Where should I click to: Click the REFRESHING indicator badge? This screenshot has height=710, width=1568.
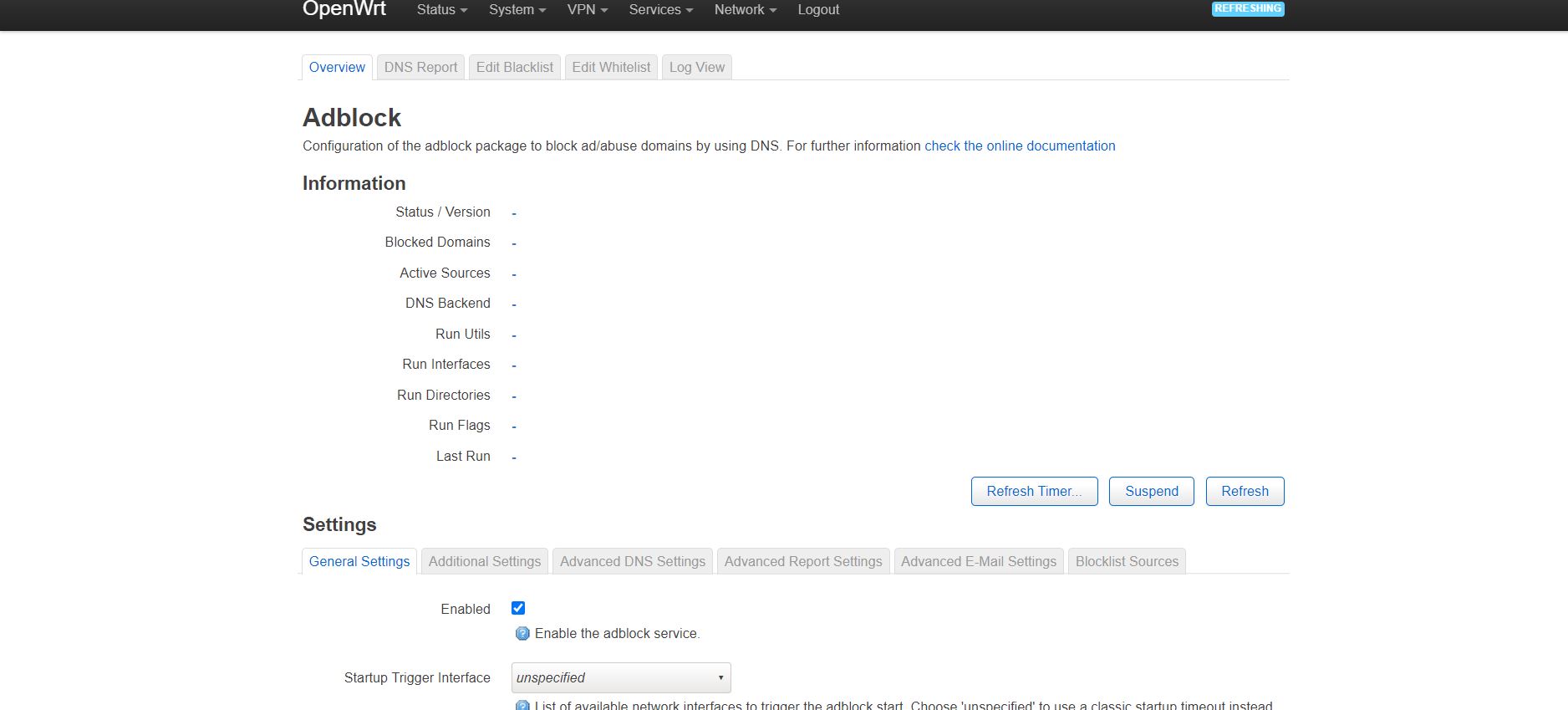(x=1248, y=8)
